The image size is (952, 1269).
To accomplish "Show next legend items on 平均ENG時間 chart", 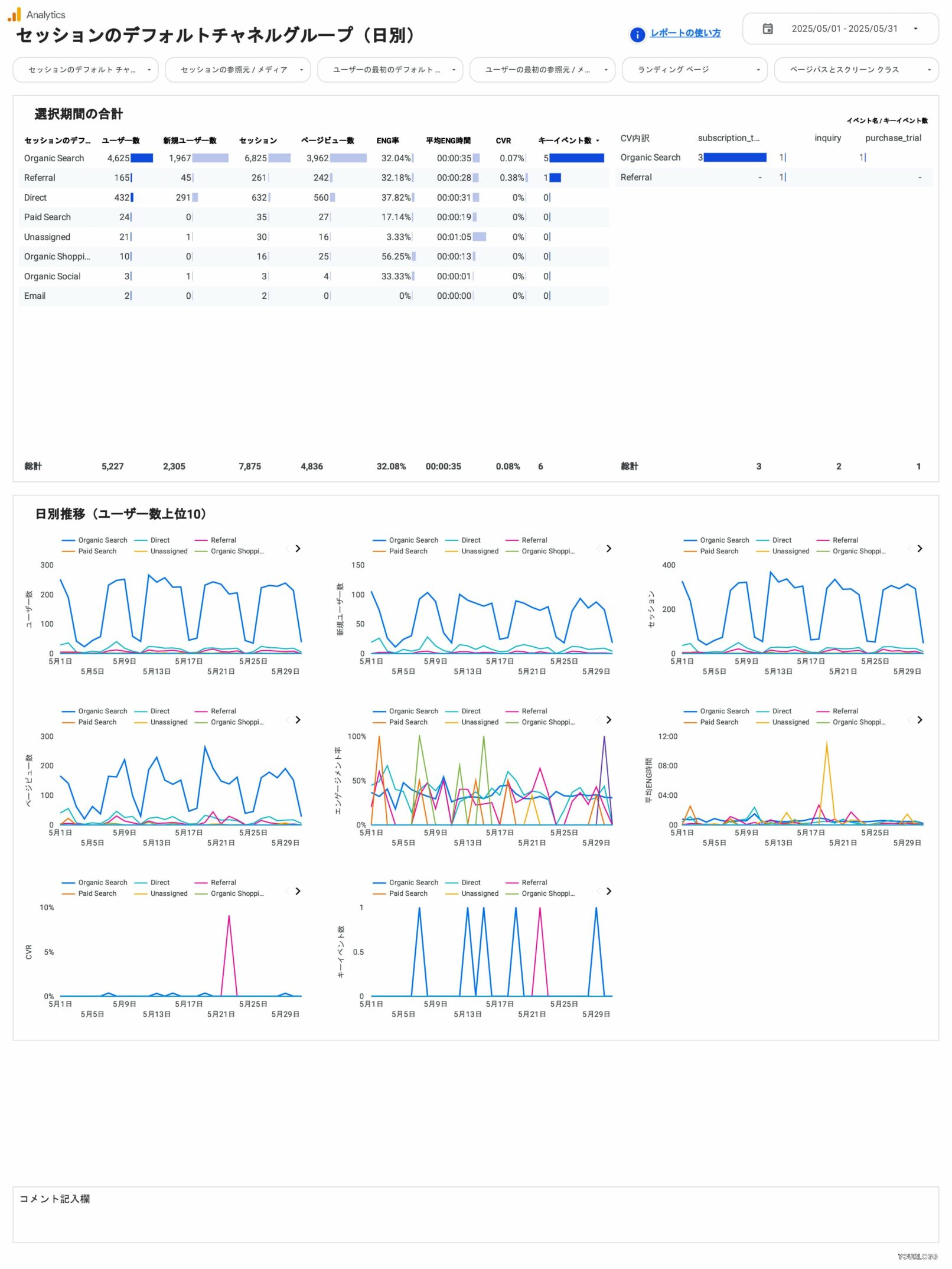I will (x=920, y=720).
